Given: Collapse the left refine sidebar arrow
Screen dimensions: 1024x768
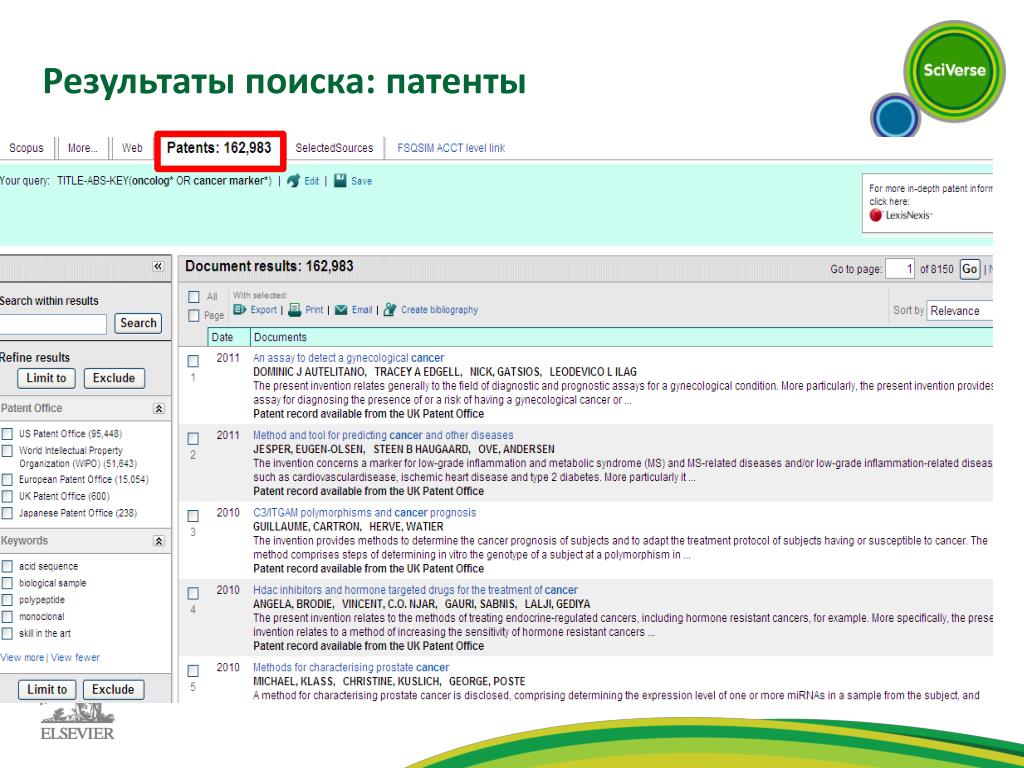Looking at the screenshot, I should coord(158,266).
